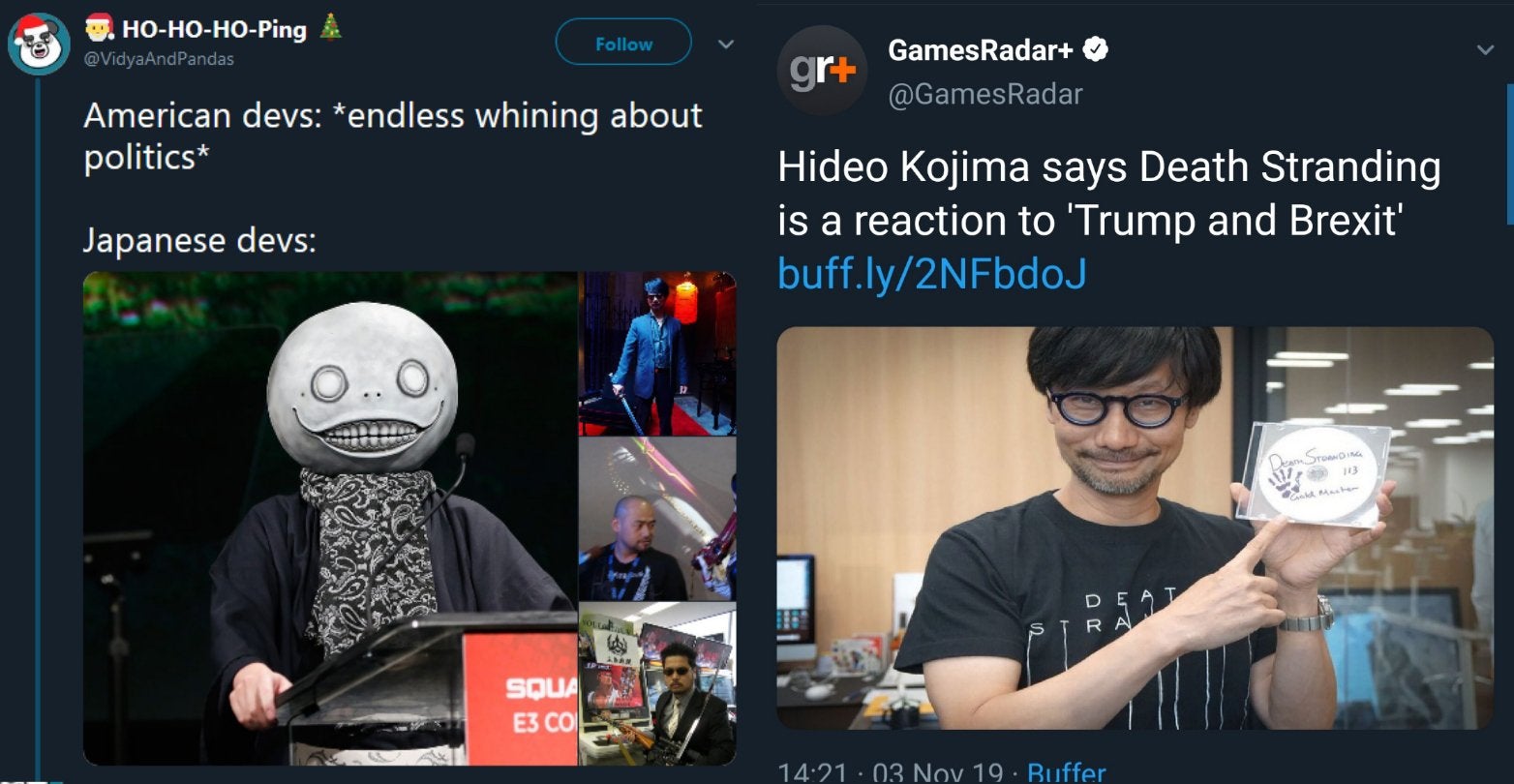Open the @VidyaAndPandas handle
Image resolution: width=1514 pixels, height=784 pixels.
click(159, 59)
